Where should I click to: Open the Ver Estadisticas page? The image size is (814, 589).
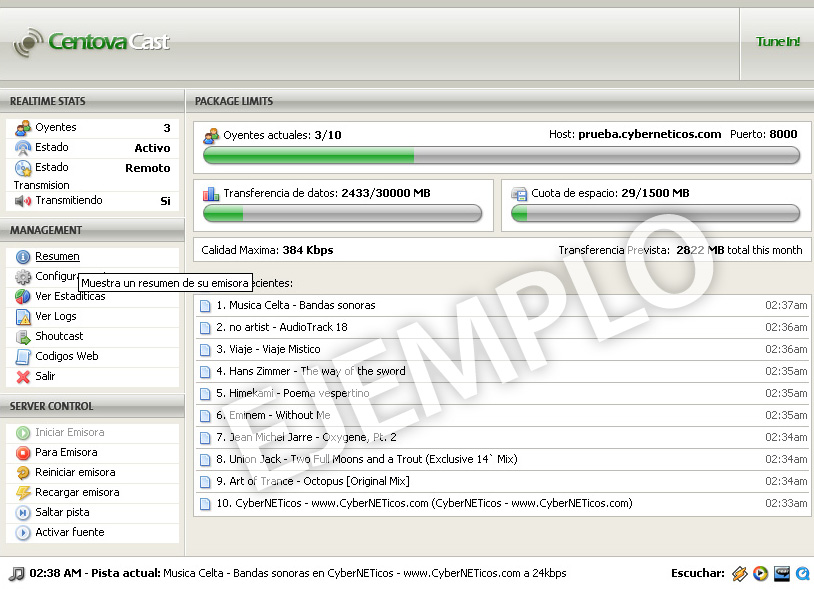pyautogui.click(x=70, y=296)
